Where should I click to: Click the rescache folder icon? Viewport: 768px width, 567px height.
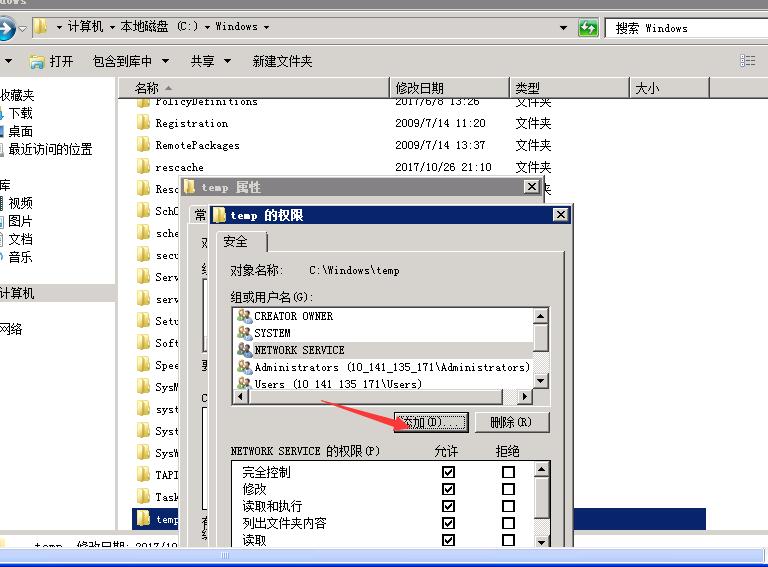[143, 166]
